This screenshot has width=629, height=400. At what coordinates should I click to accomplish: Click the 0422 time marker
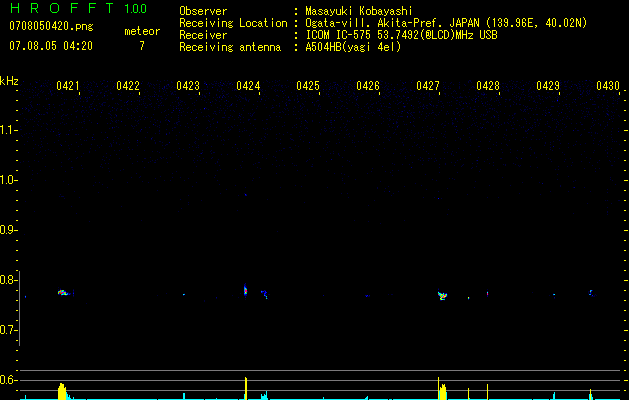pyautogui.click(x=128, y=86)
